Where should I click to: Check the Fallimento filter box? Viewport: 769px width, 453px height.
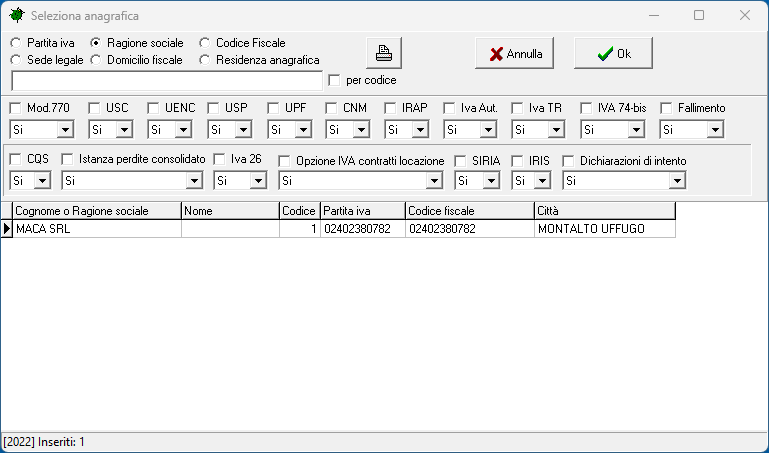coord(666,108)
